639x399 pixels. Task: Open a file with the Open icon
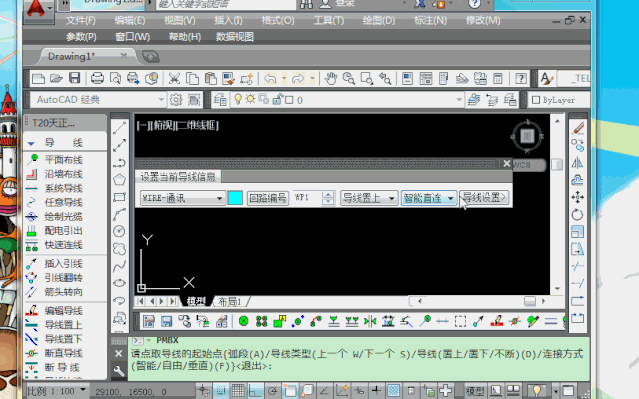56,78
